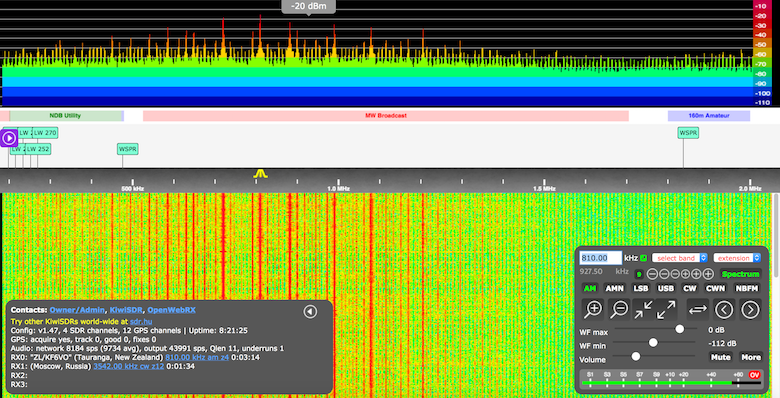
Task: Click the double-headed horizontal arrow icon
Action: click(697, 309)
